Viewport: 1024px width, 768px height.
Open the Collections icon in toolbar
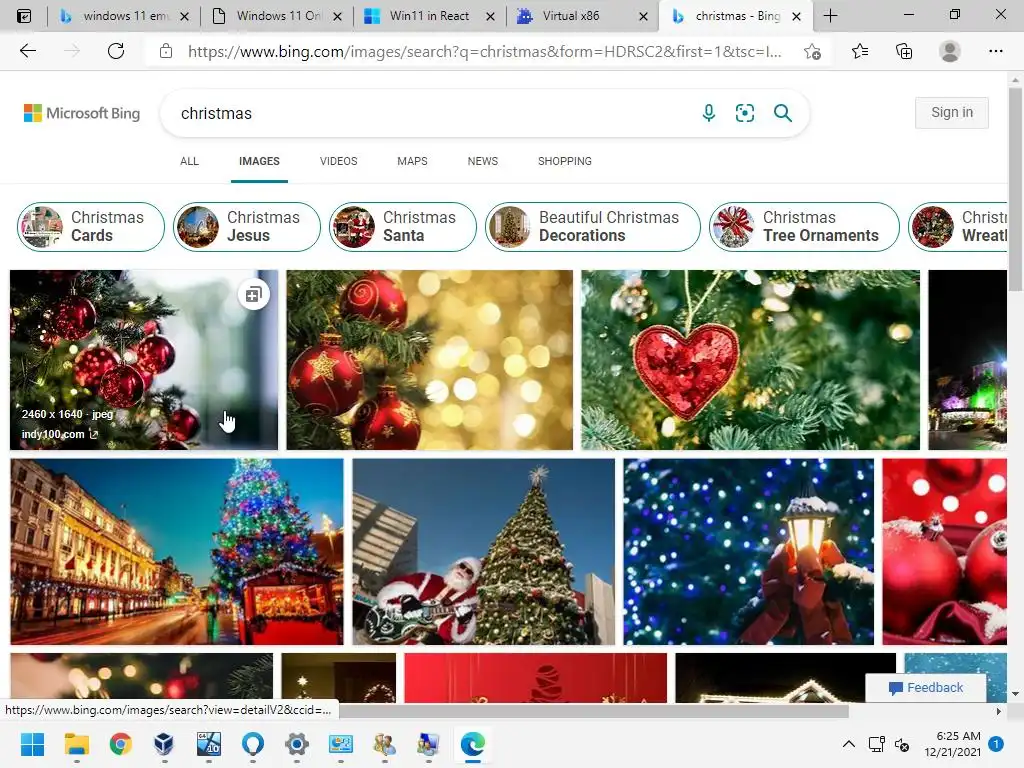coord(904,51)
